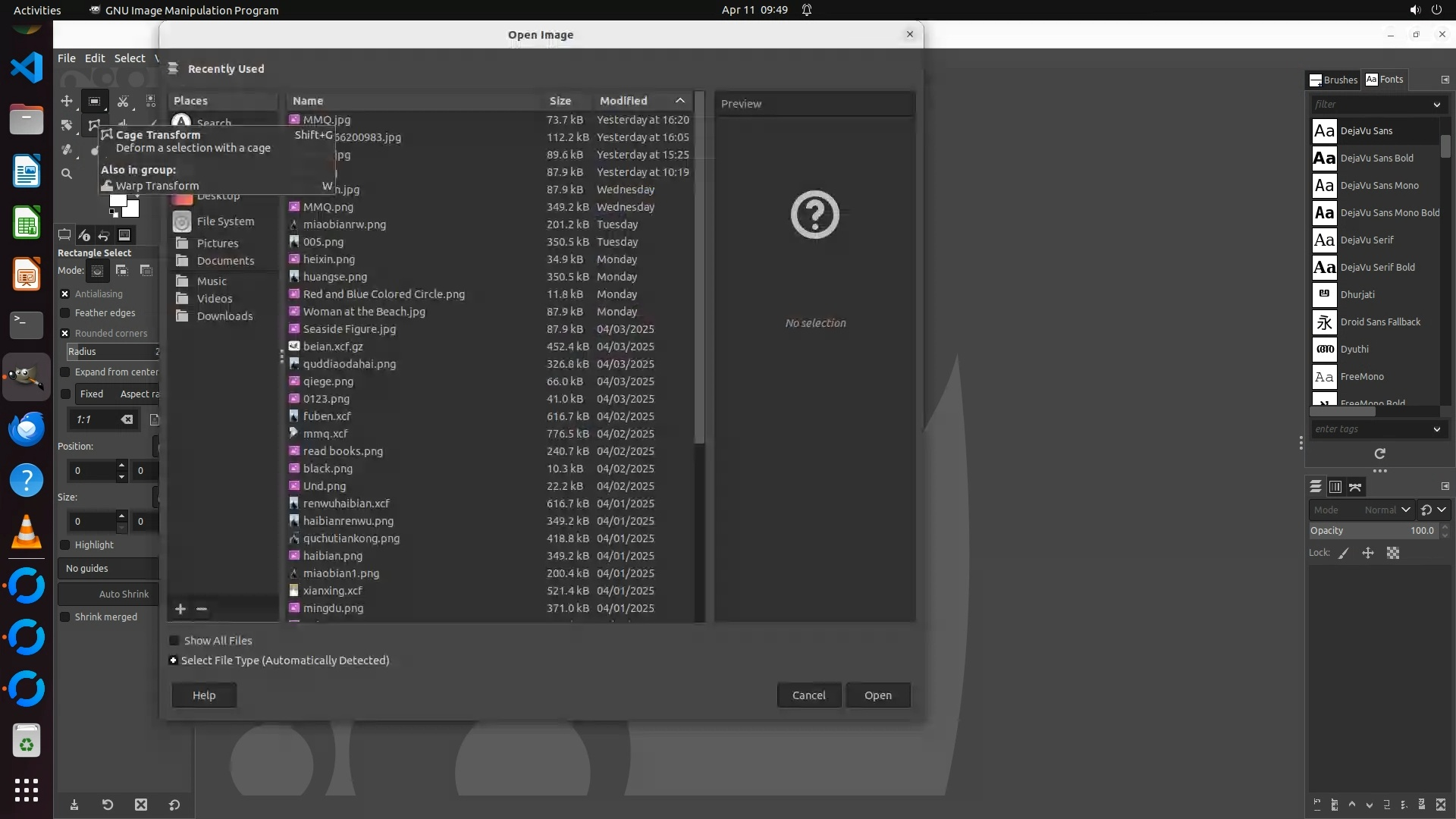Viewport: 1456px width, 819px height.
Task: Click lock alpha channel checkerboard icon
Action: point(1393,553)
